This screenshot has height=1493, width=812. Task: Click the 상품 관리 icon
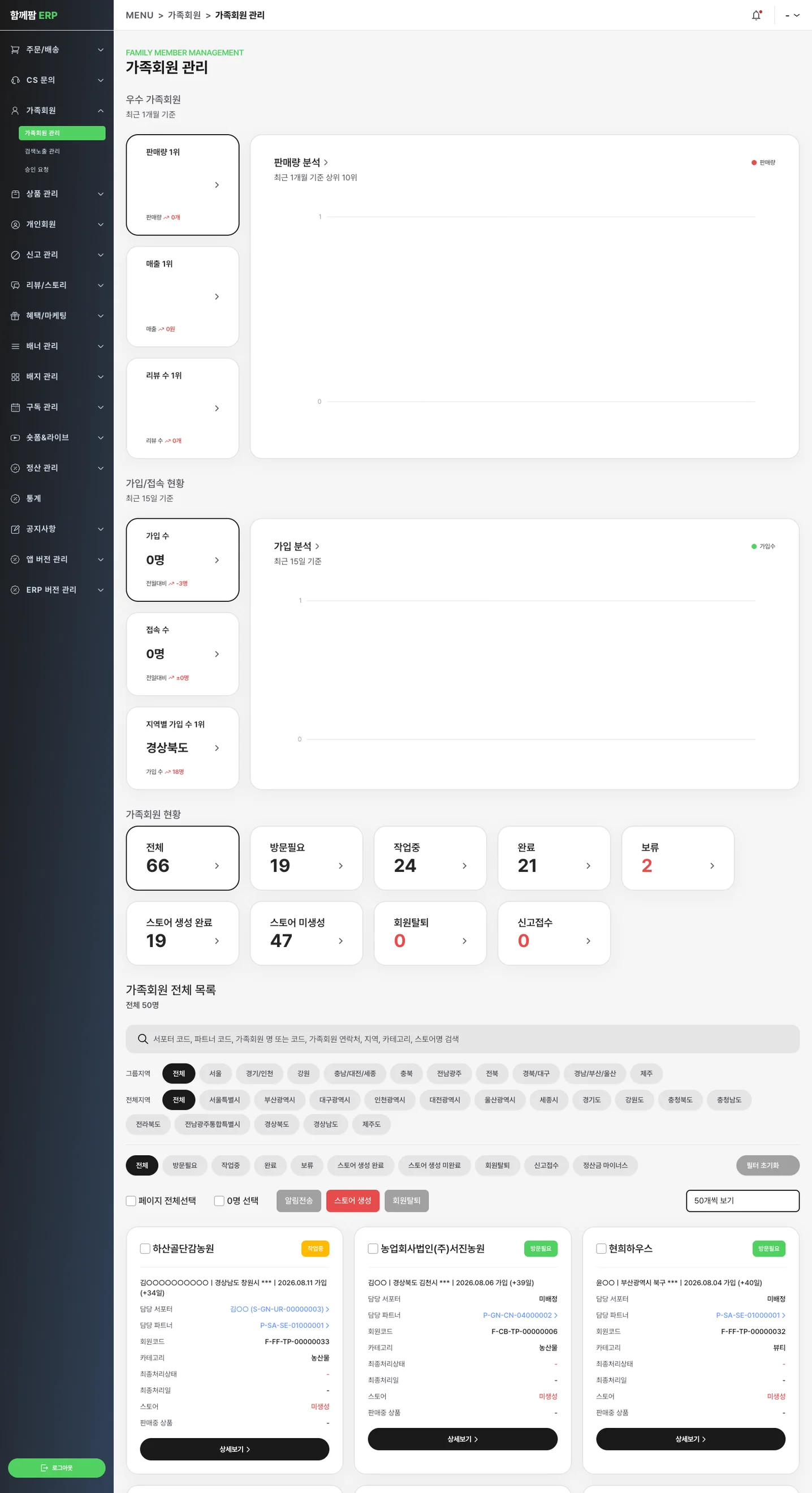coord(15,194)
